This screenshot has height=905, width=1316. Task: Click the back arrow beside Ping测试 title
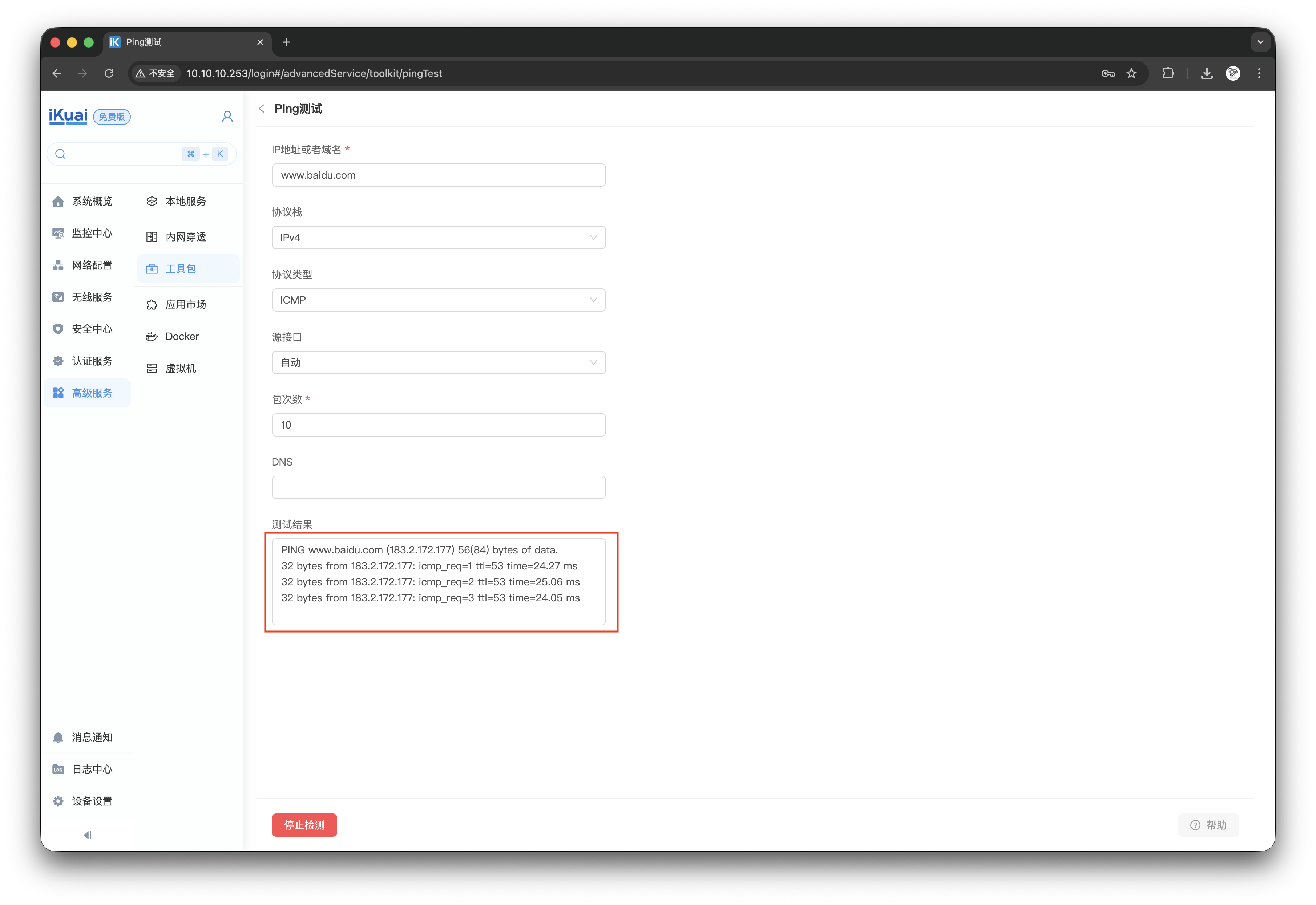262,108
